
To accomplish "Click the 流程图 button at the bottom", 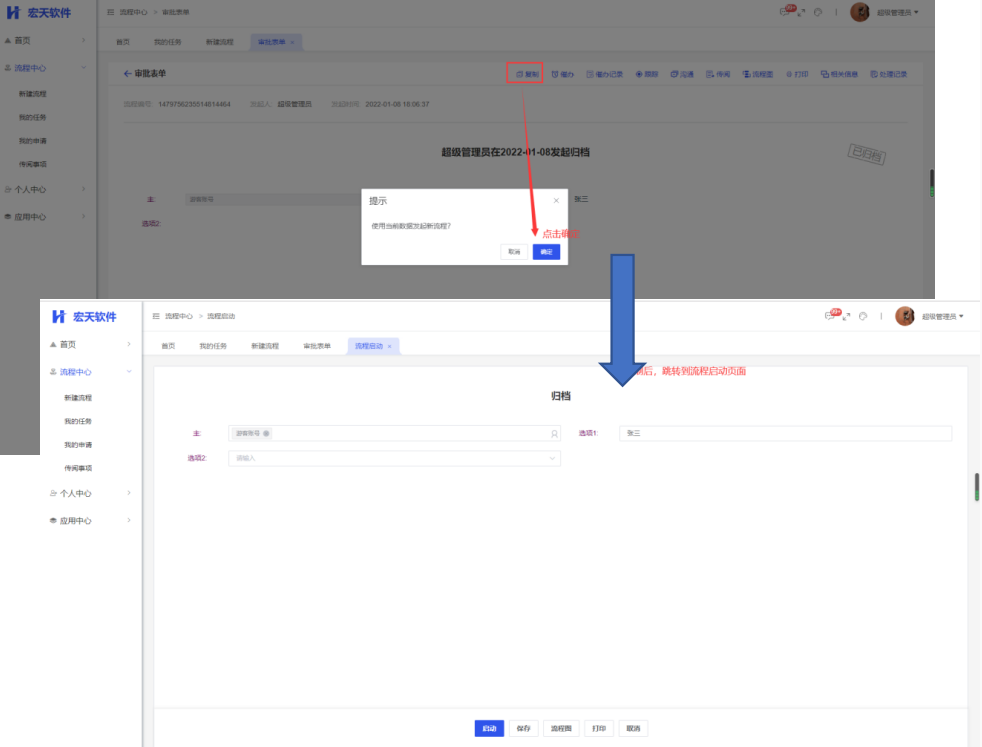I will 561,728.
